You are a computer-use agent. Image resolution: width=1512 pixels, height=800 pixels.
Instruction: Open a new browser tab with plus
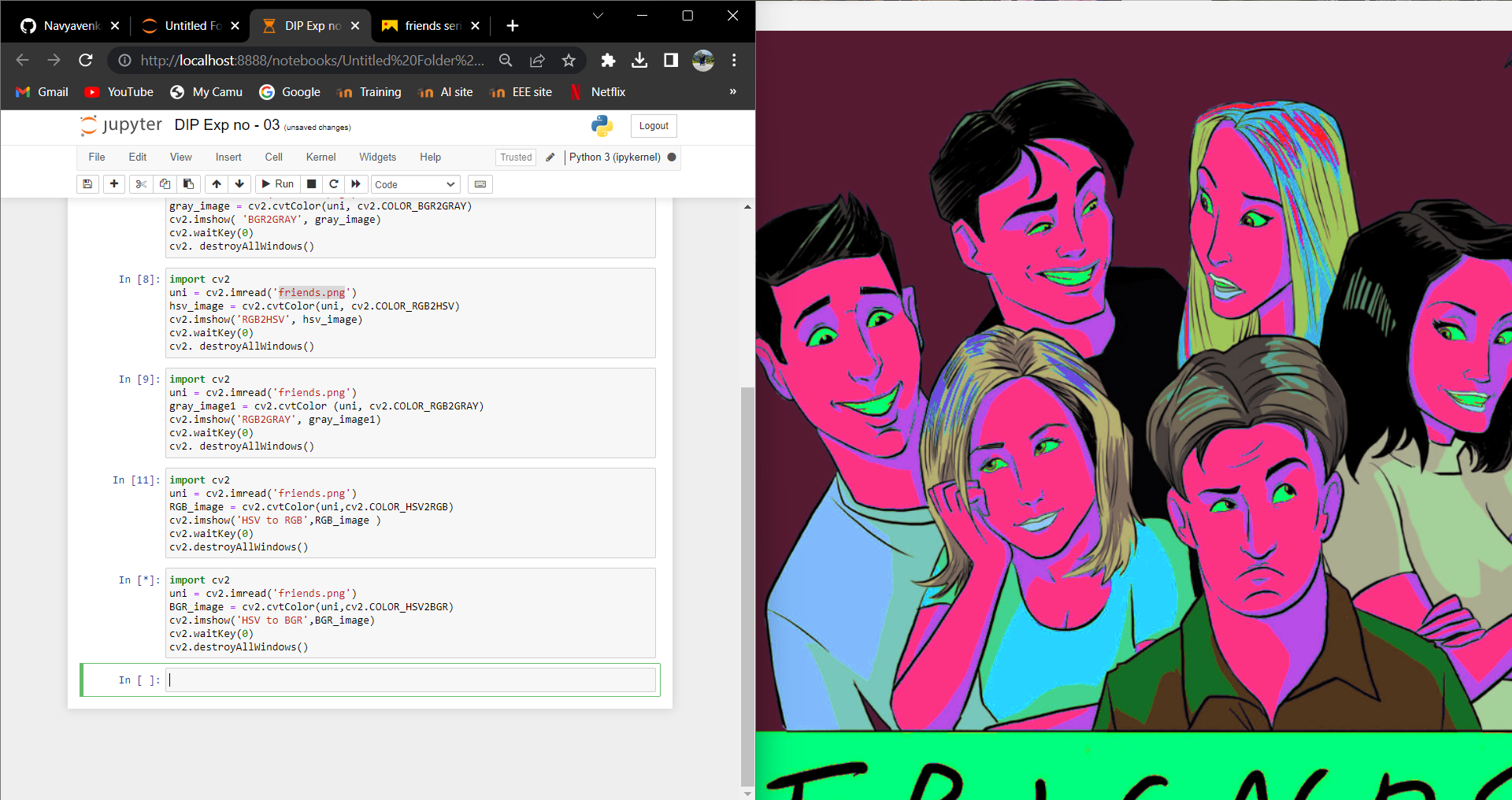coord(513,26)
